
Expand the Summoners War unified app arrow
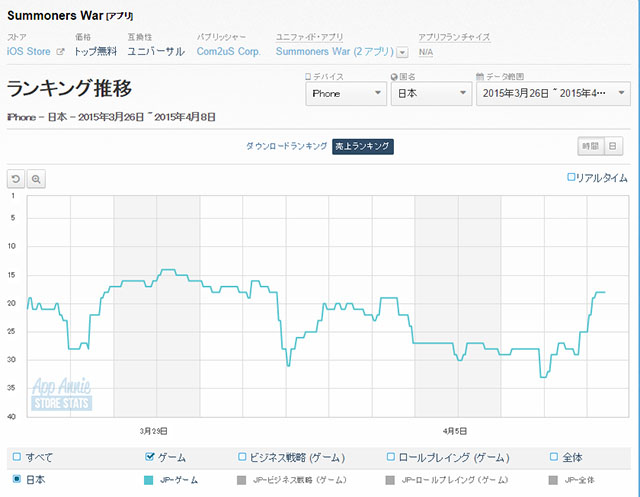tap(402, 52)
